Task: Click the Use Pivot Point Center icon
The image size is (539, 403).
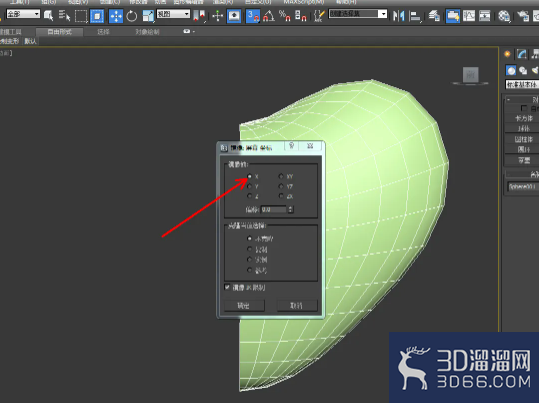Action: [x=199, y=16]
